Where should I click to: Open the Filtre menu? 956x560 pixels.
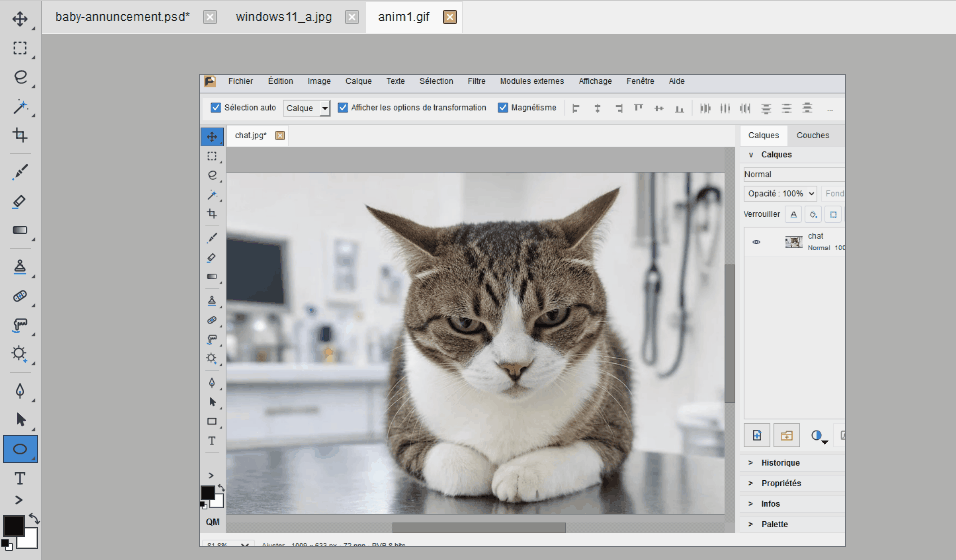click(x=476, y=81)
